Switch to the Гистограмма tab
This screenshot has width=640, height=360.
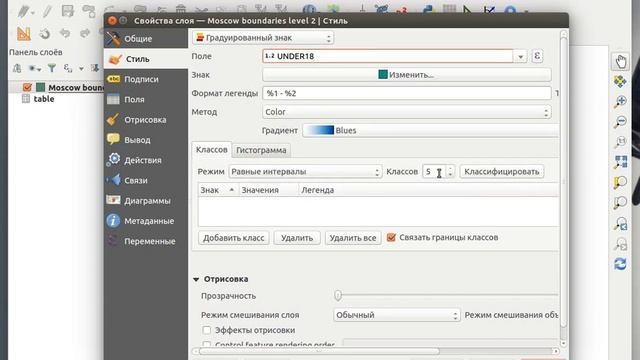coord(261,150)
